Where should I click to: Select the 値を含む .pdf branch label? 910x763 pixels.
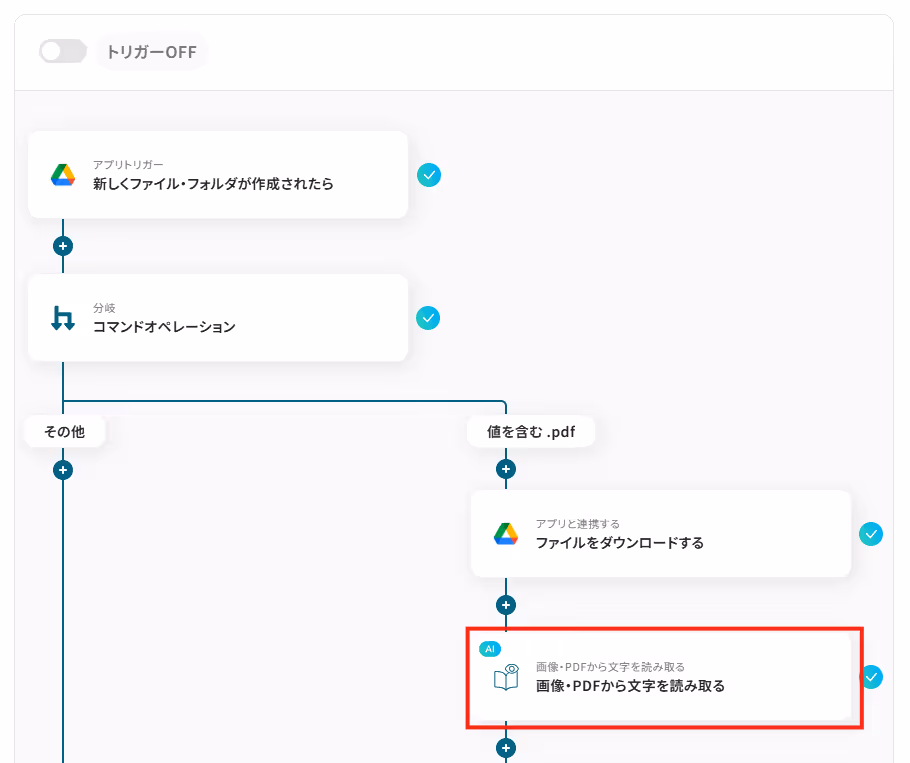(531, 431)
